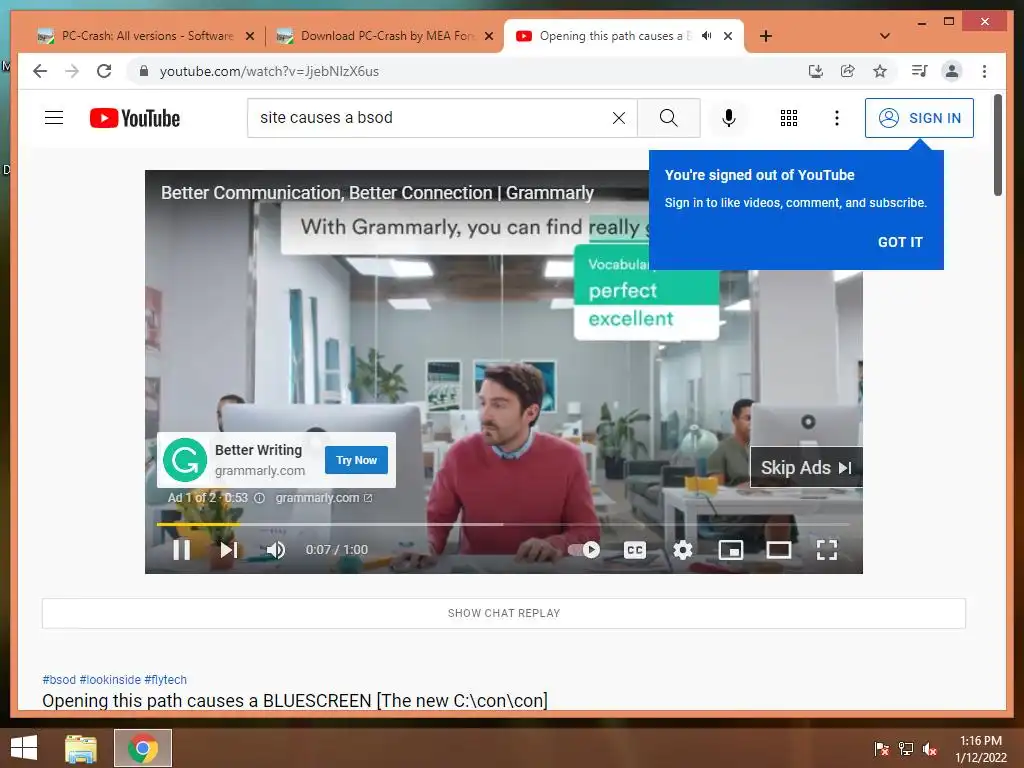Go back with the browser back arrow
Screen dimensions: 1024x768
pos(40,71)
